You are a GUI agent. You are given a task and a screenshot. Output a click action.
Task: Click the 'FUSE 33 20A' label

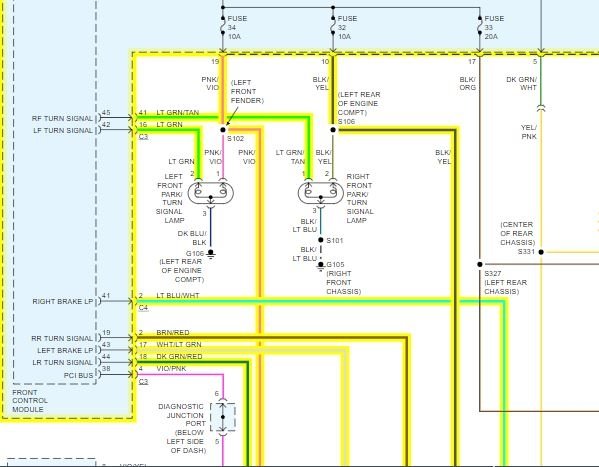[494, 28]
